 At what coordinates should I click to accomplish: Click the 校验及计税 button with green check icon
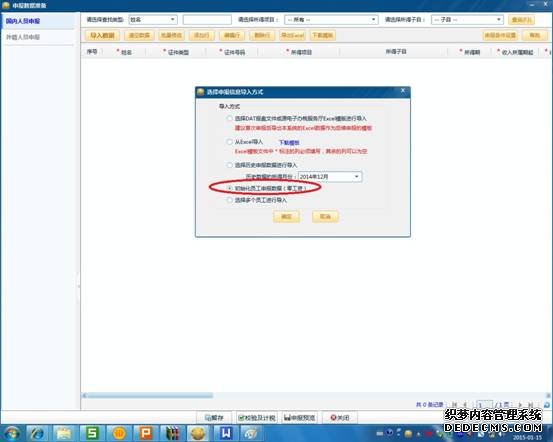point(257,418)
